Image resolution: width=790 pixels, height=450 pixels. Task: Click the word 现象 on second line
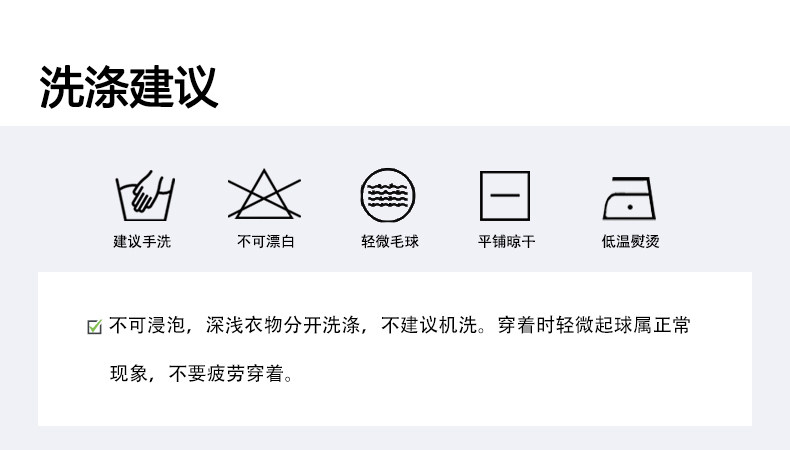point(128,374)
